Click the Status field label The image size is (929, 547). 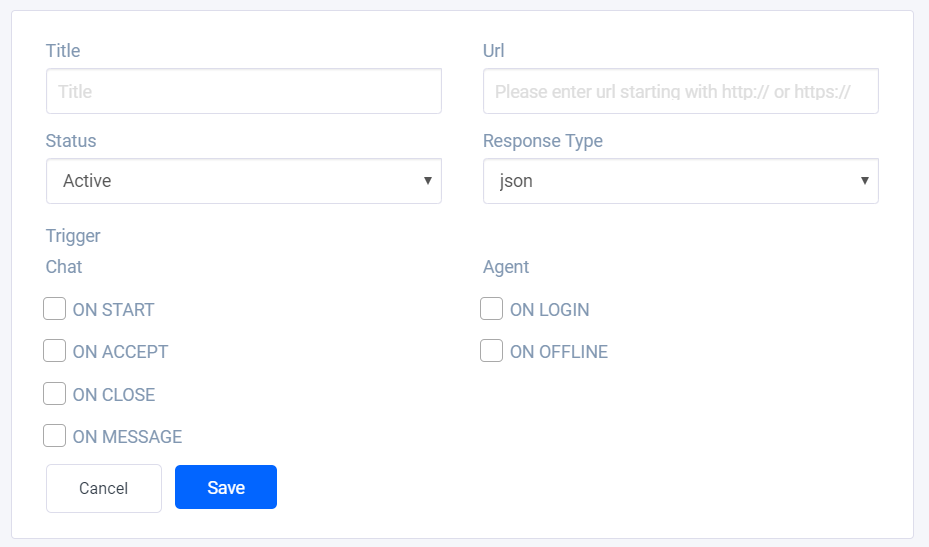pos(71,141)
